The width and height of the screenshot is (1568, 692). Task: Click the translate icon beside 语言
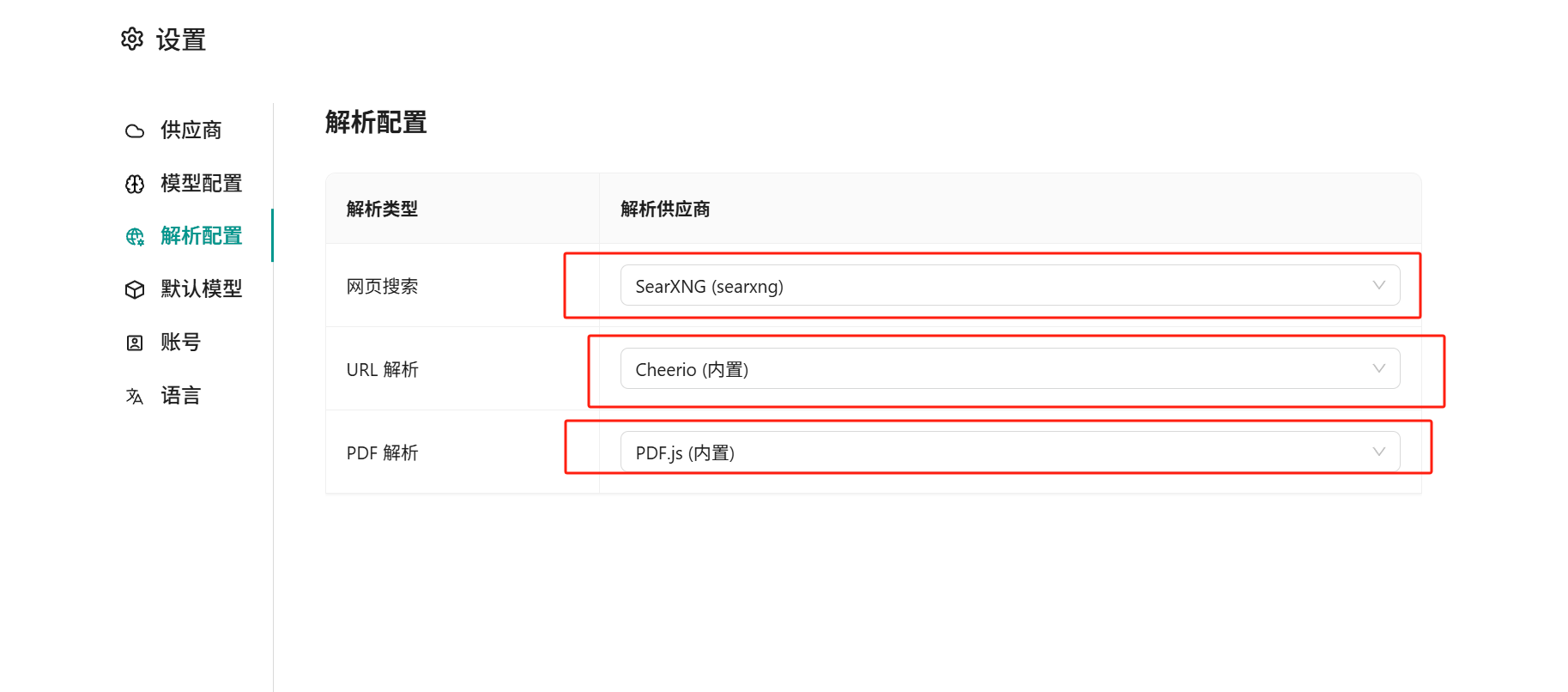click(135, 397)
